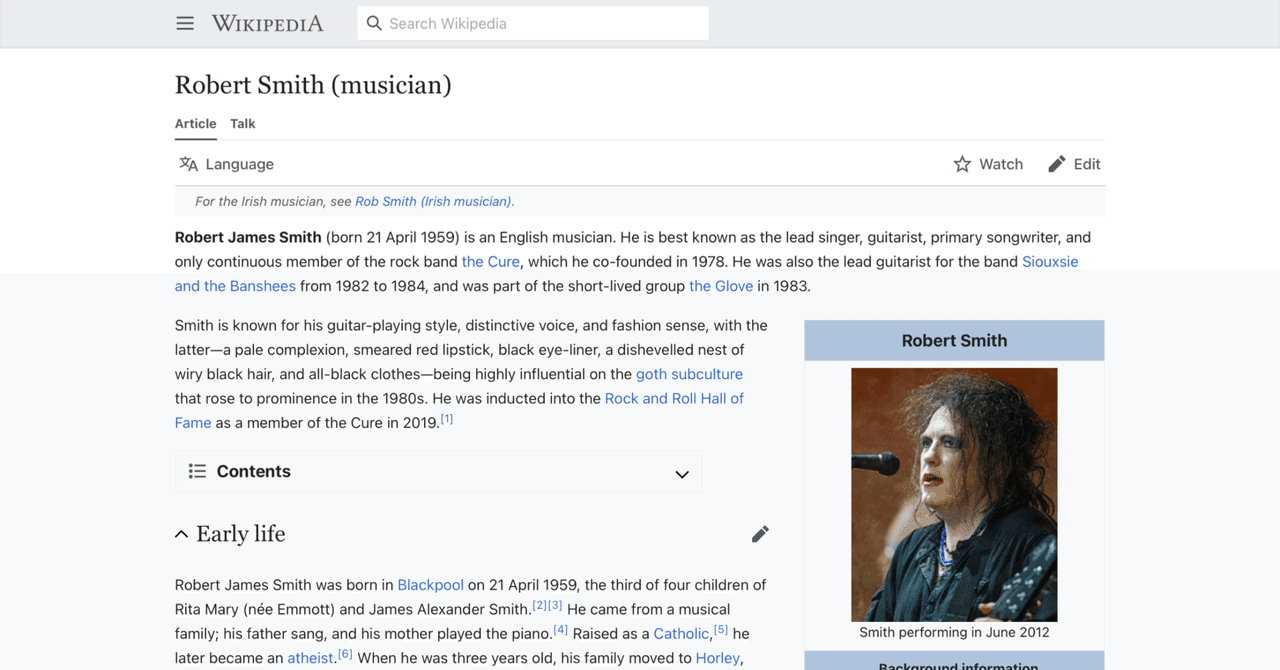The image size is (1280, 670).
Task: Click the infobox header Robert Smith
Action: point(954,340)
